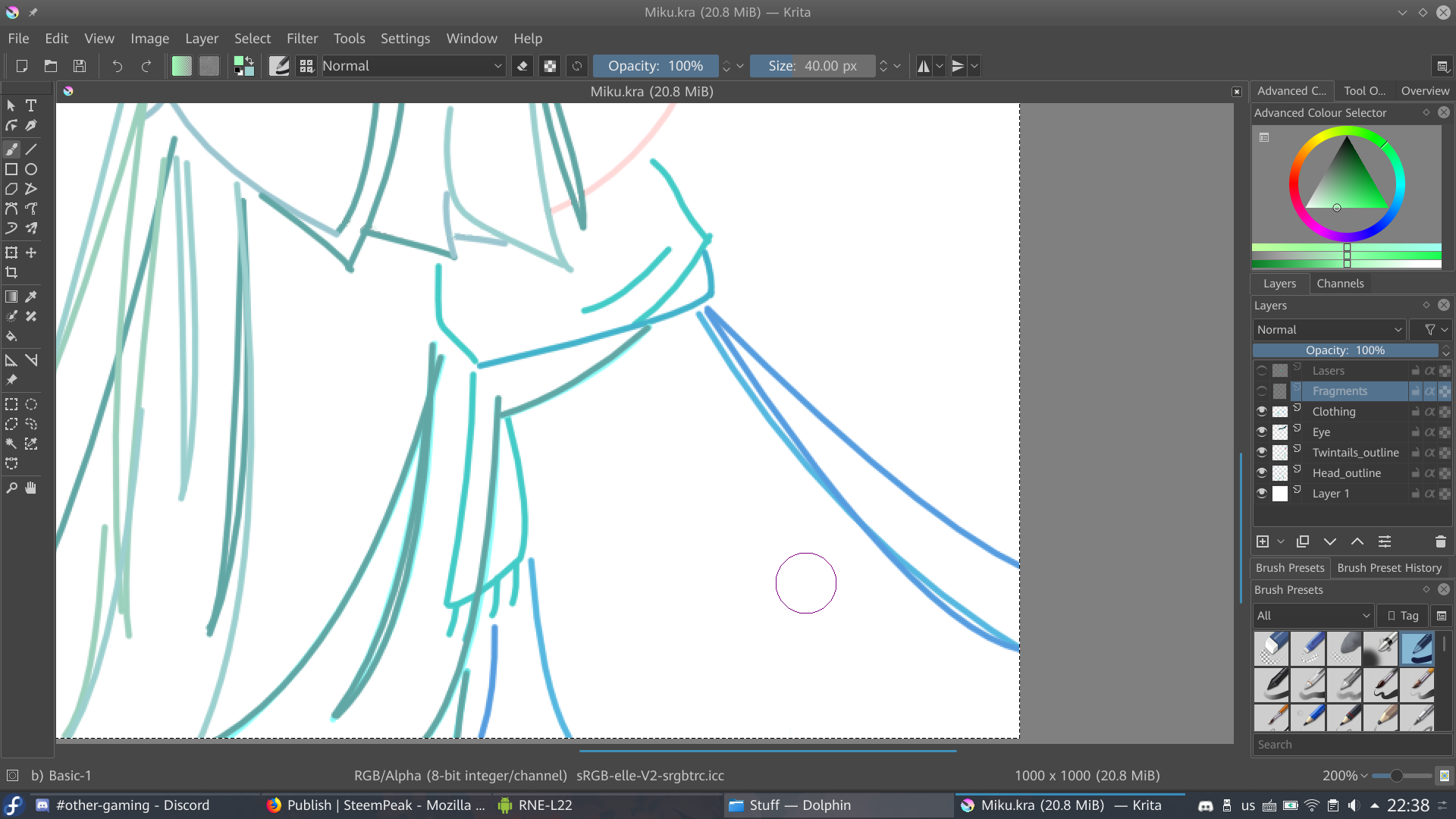The width and height of the screenshot is (1456, 819).
Task: Switch to the Channels tab
Action: point(1339,284)
